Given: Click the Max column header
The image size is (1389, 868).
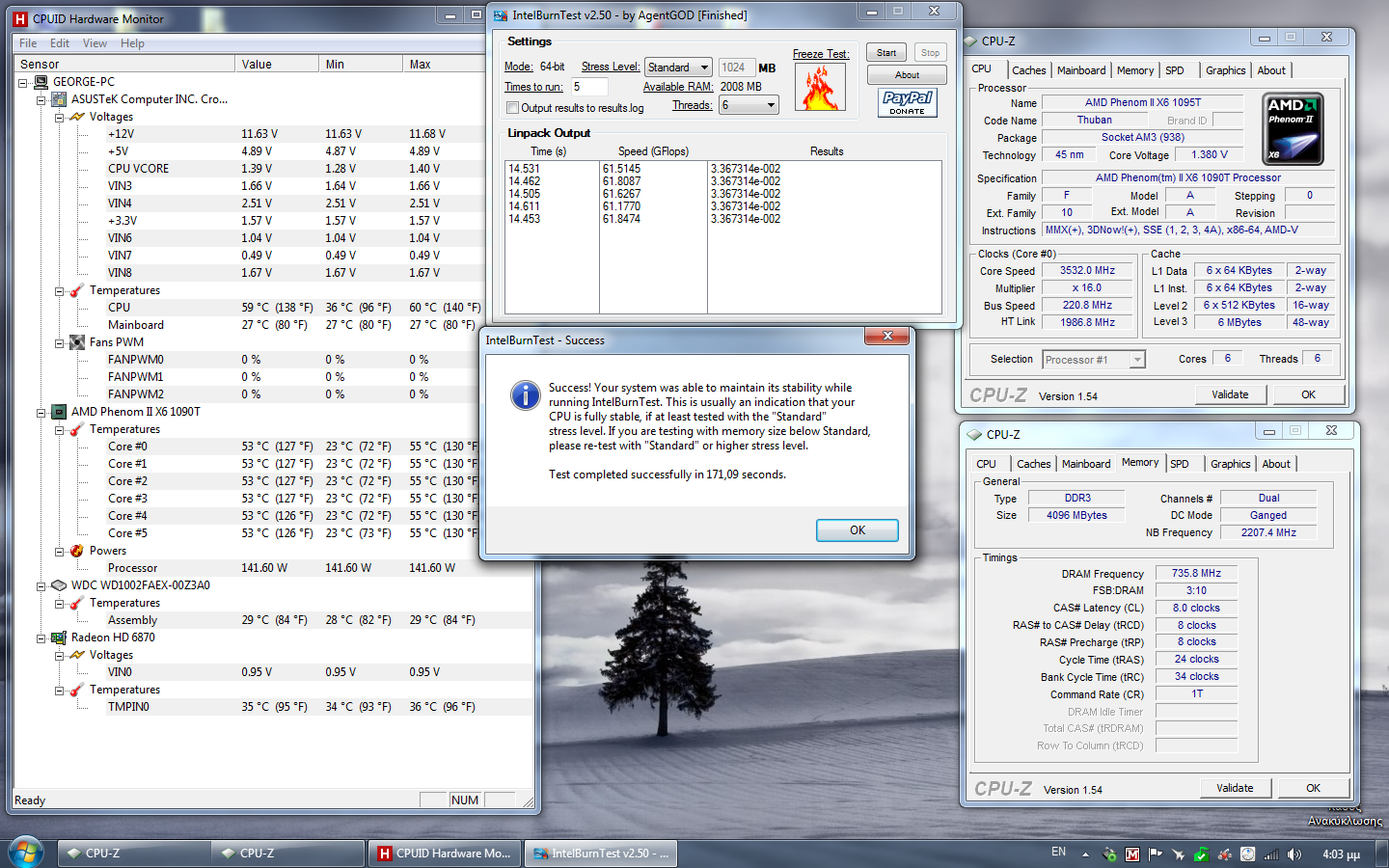Looking at the screenshot, I should click(x=444, y=65).
